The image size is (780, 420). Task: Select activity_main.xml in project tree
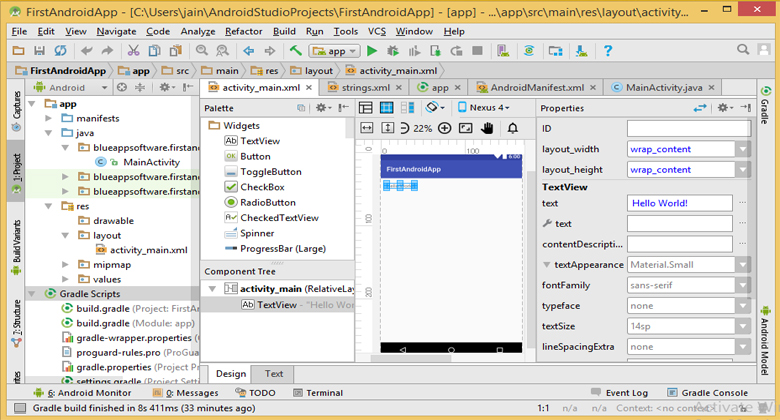click(x=142, y=250)
